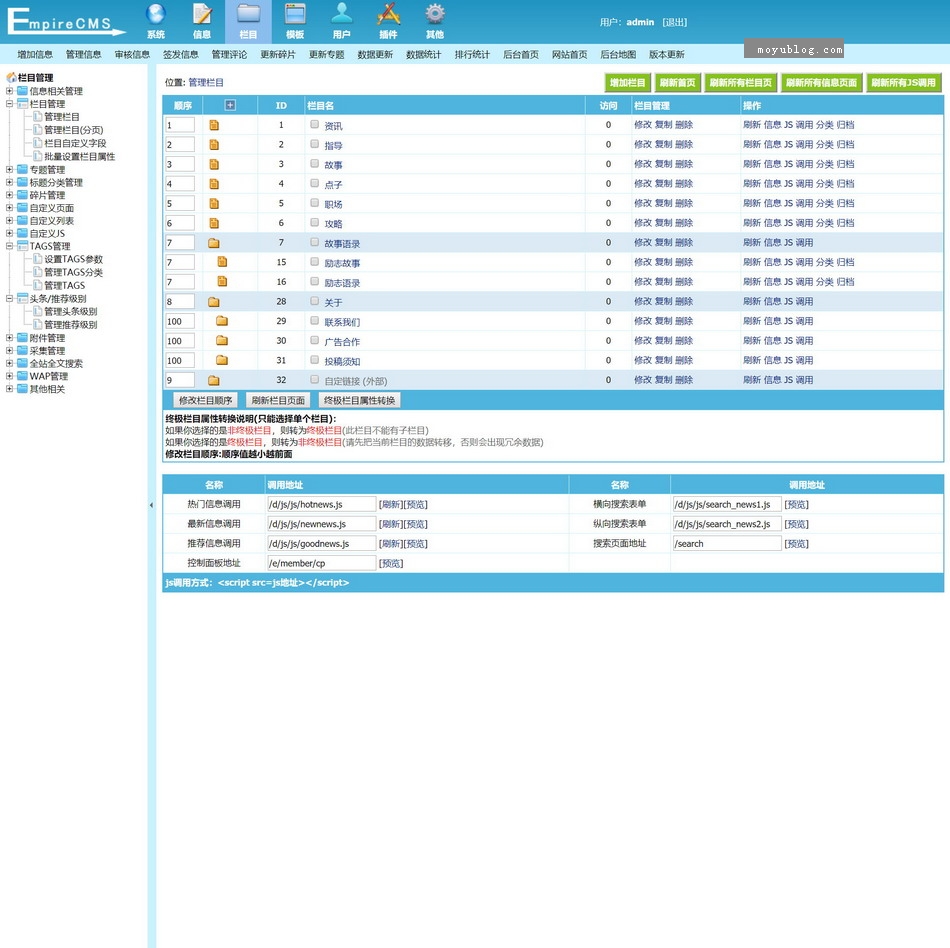
Task: Open the 增加信息 menu item
Action: tap(35, 55)
